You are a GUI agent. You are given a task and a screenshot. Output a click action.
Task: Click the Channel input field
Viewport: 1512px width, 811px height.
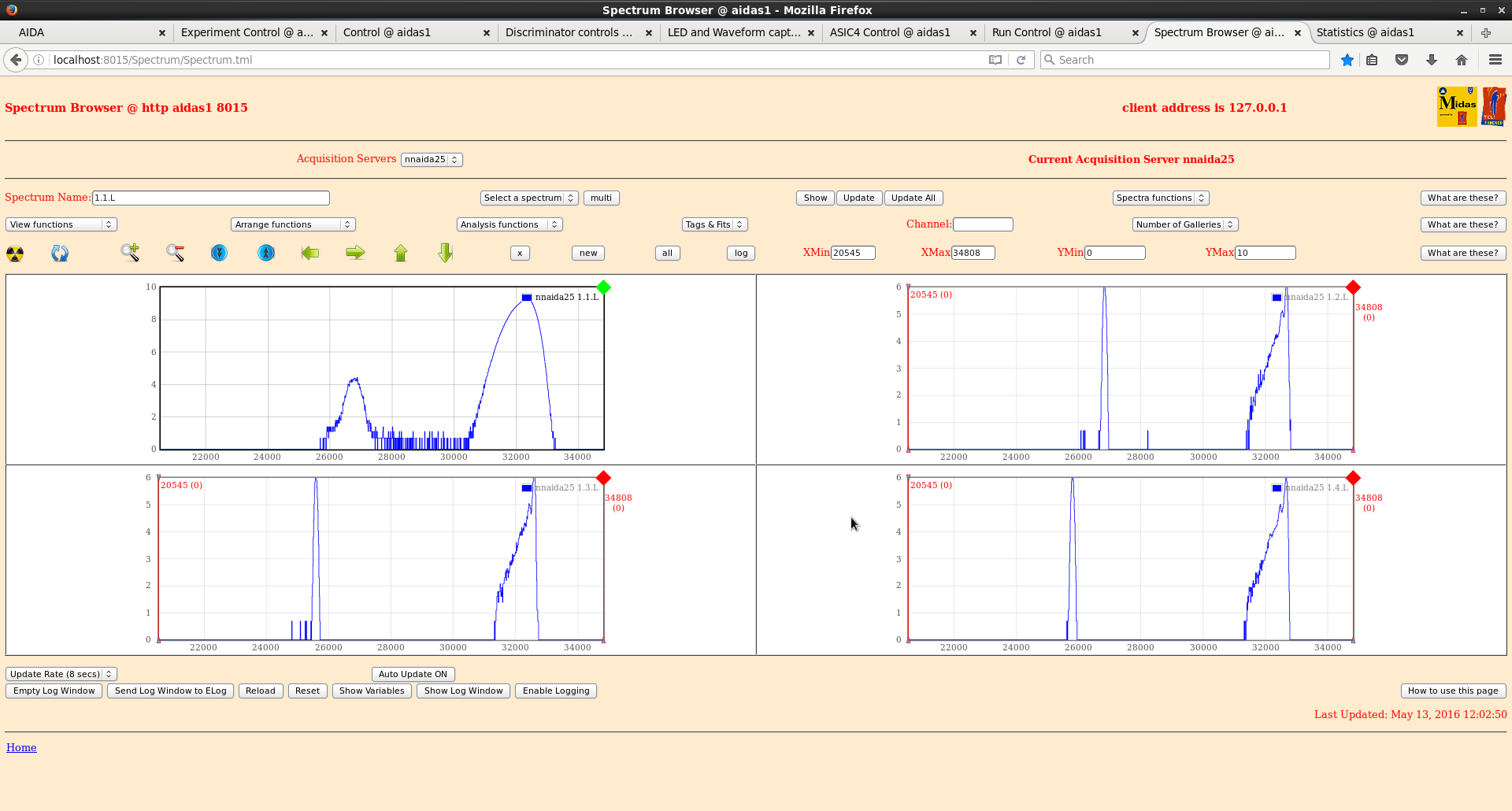(x=983, y=224)
